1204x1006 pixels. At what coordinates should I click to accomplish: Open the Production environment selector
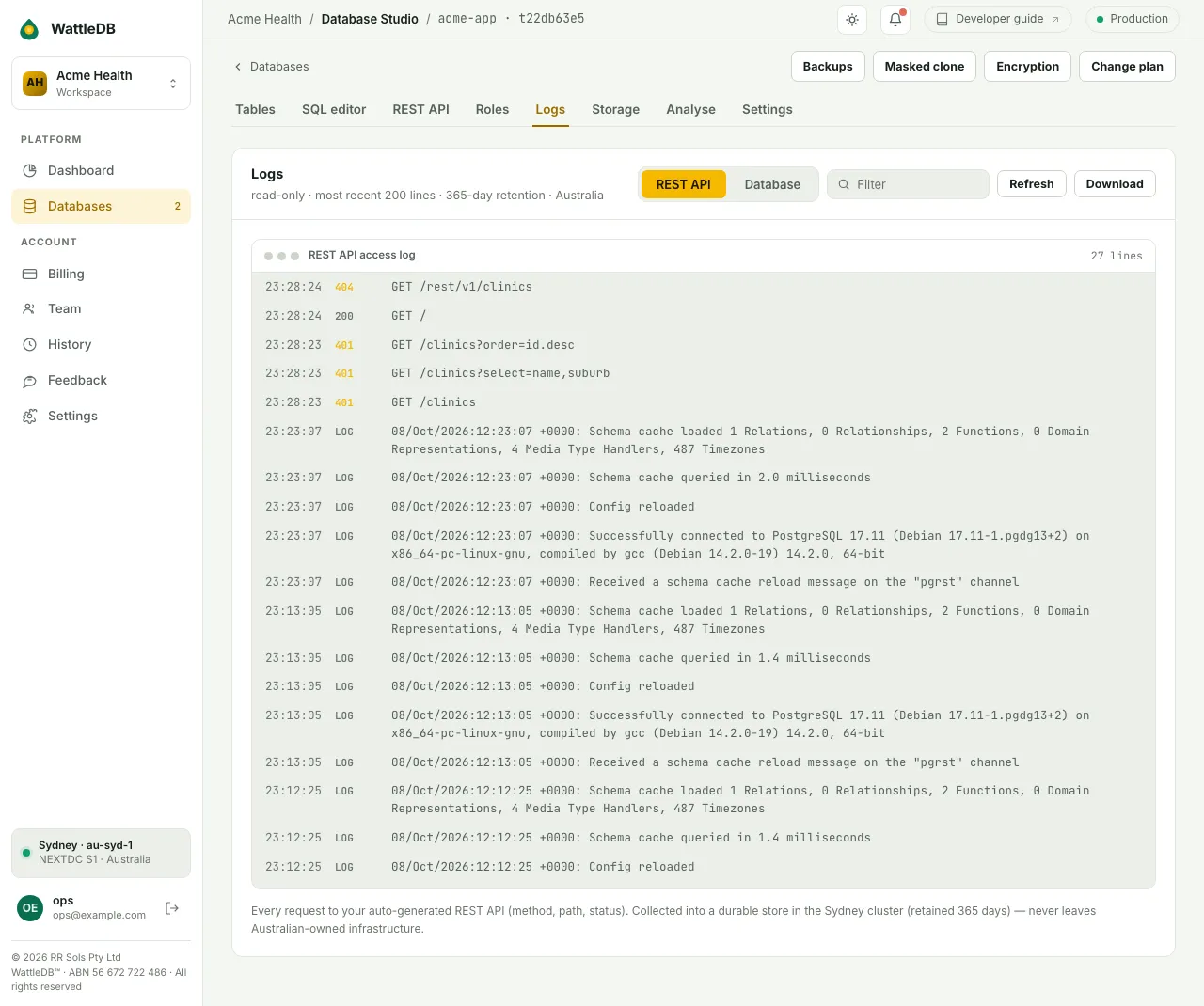coord(1132,19)
